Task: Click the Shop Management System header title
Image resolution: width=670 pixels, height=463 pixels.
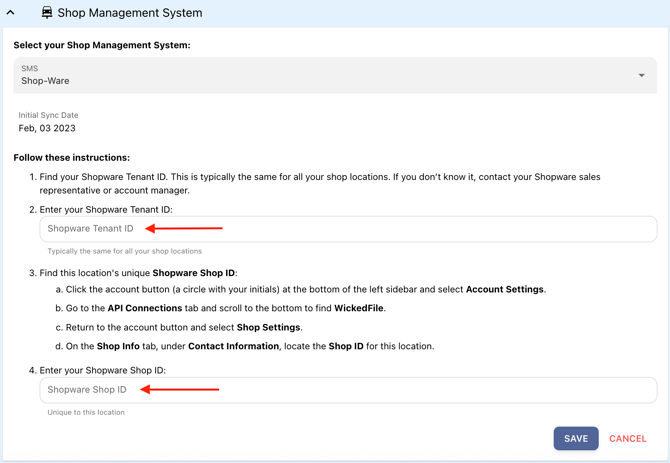Action: (130, 13)
